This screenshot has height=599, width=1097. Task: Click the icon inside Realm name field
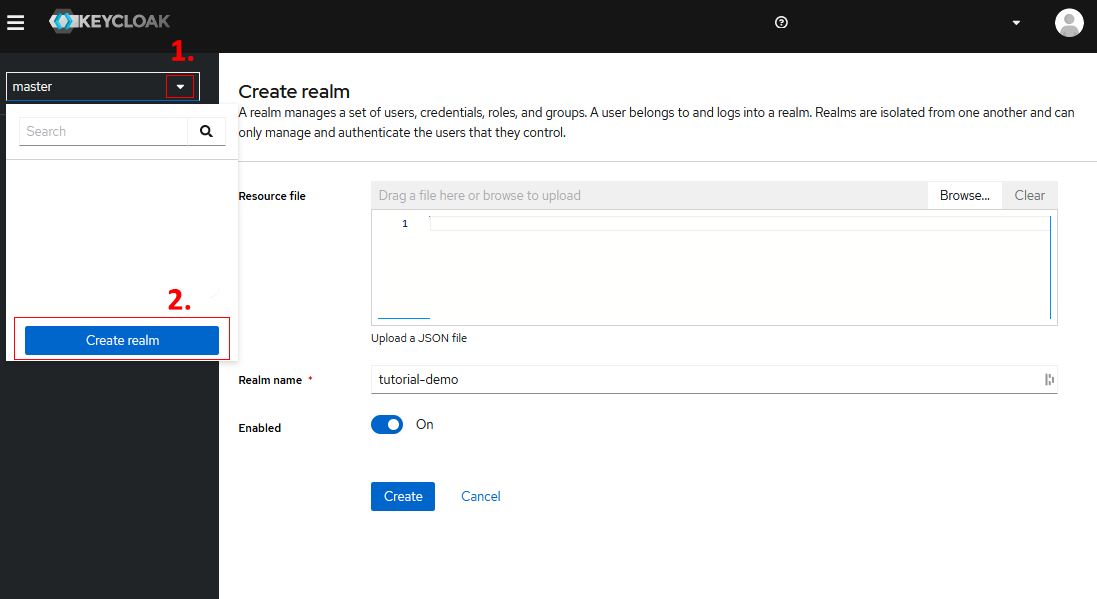coord(1049,379)
